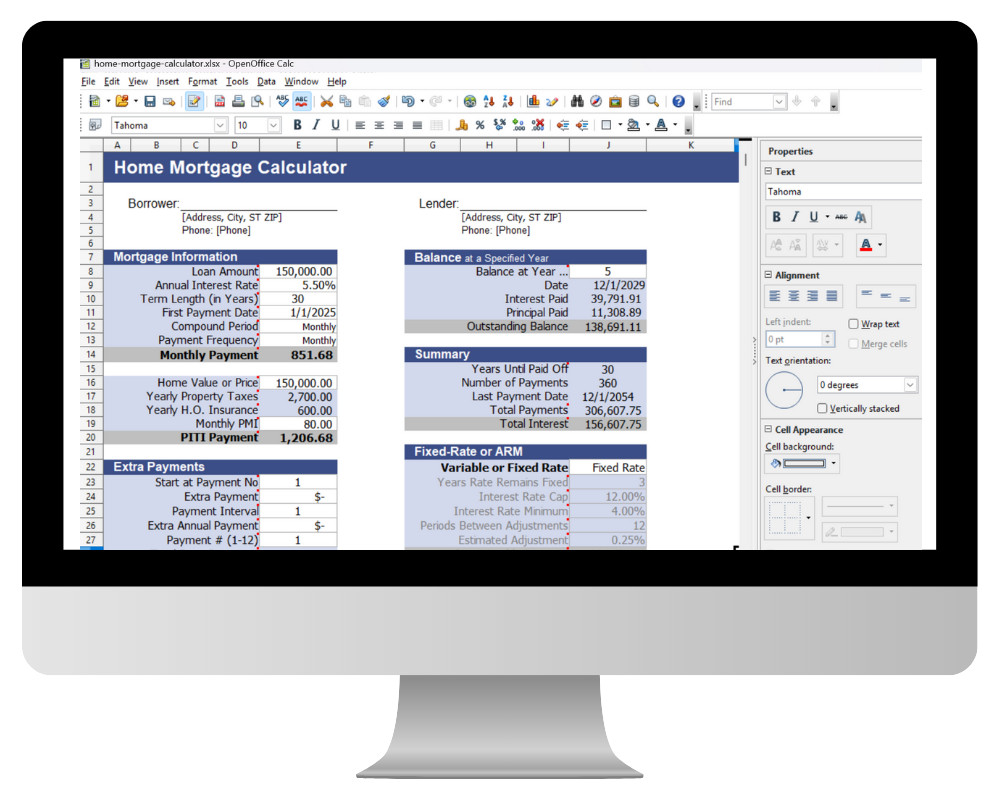Open the Data menu
Image resolution: width=1000 pixels, height=800 pixels.
tap(266, 81)
